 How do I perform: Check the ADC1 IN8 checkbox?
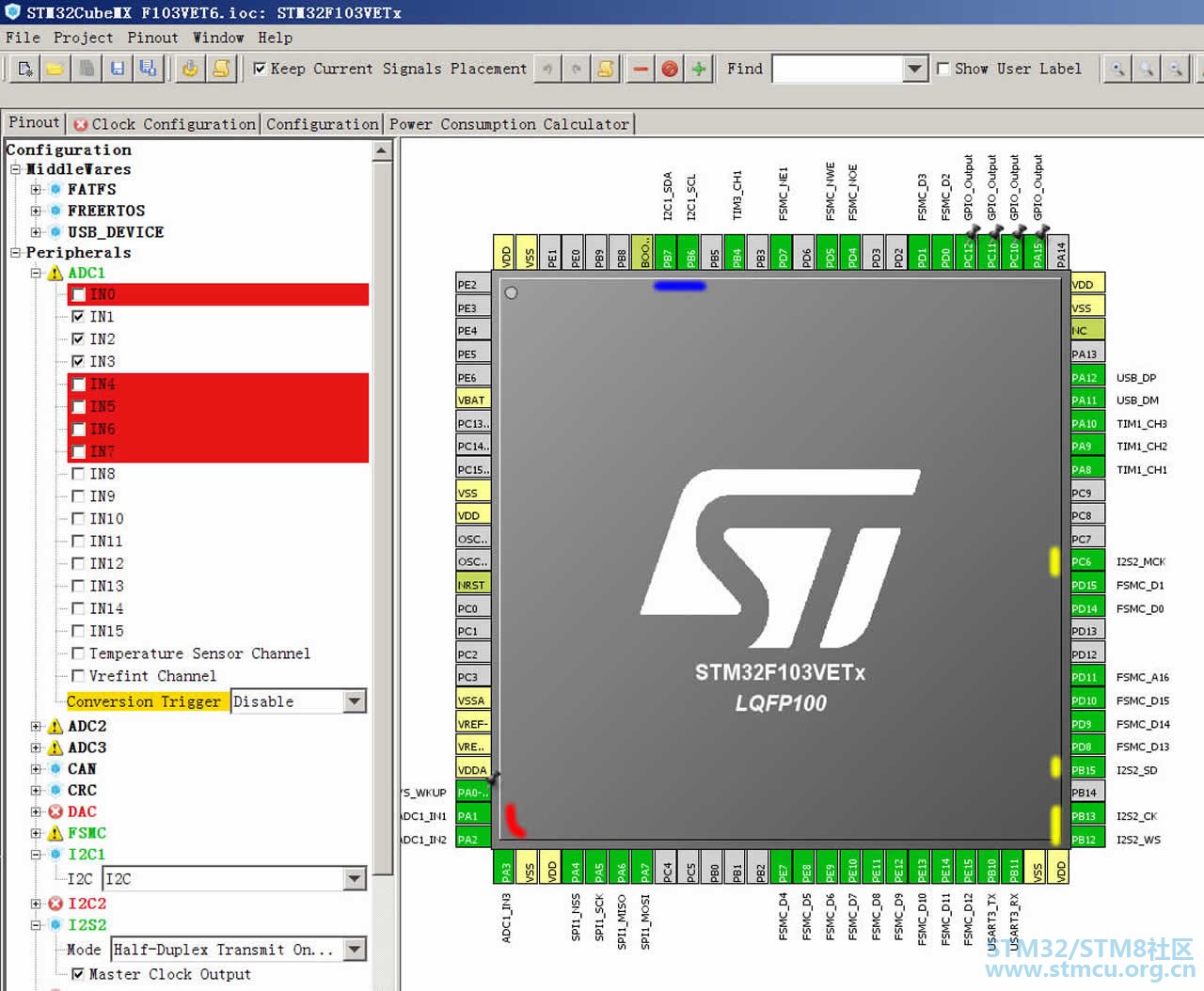click(78, 474)
